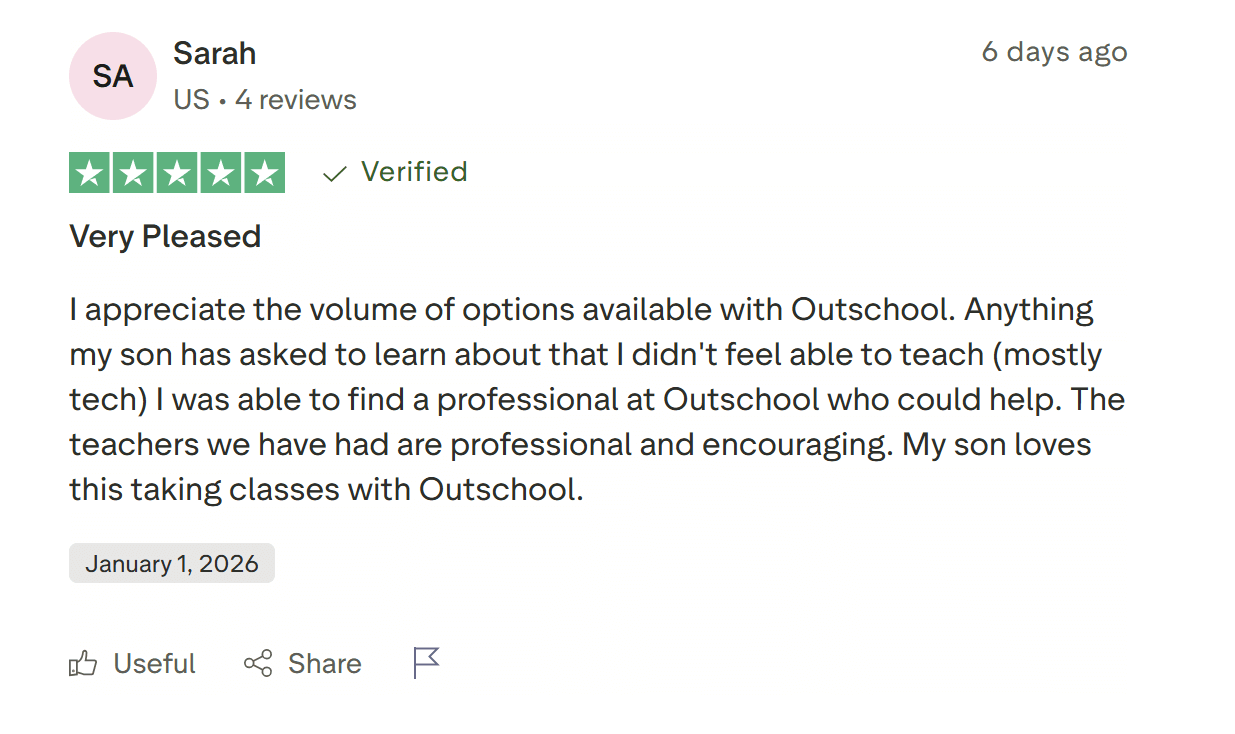The width and height of the screenshot is (1235, 734).
Task: Click the Verified badge label
Action: click(x=414, y=172)
